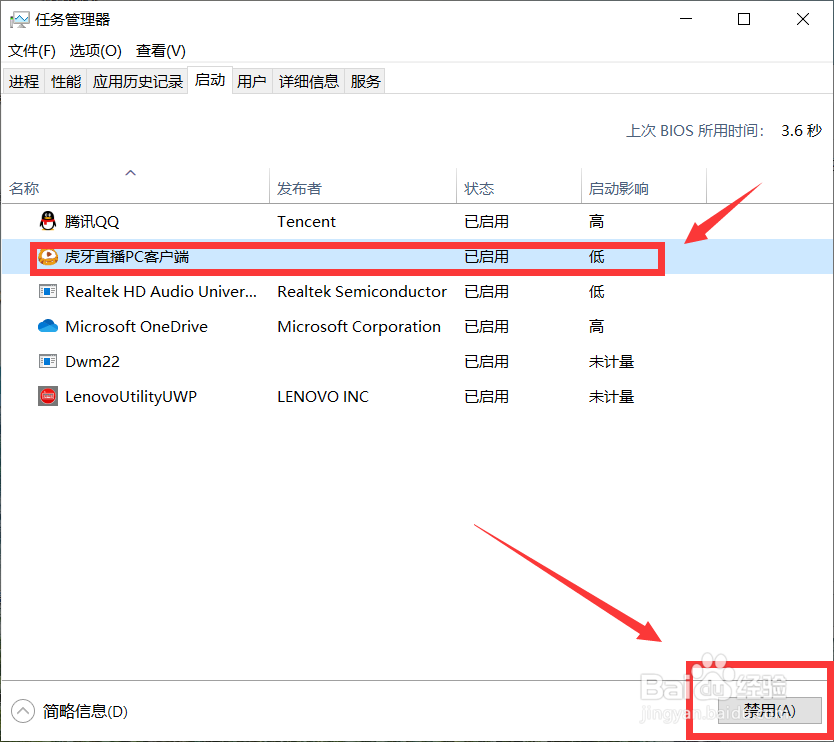Click the 高 impact value for 腾讯QQ

[x=596, y=221]
